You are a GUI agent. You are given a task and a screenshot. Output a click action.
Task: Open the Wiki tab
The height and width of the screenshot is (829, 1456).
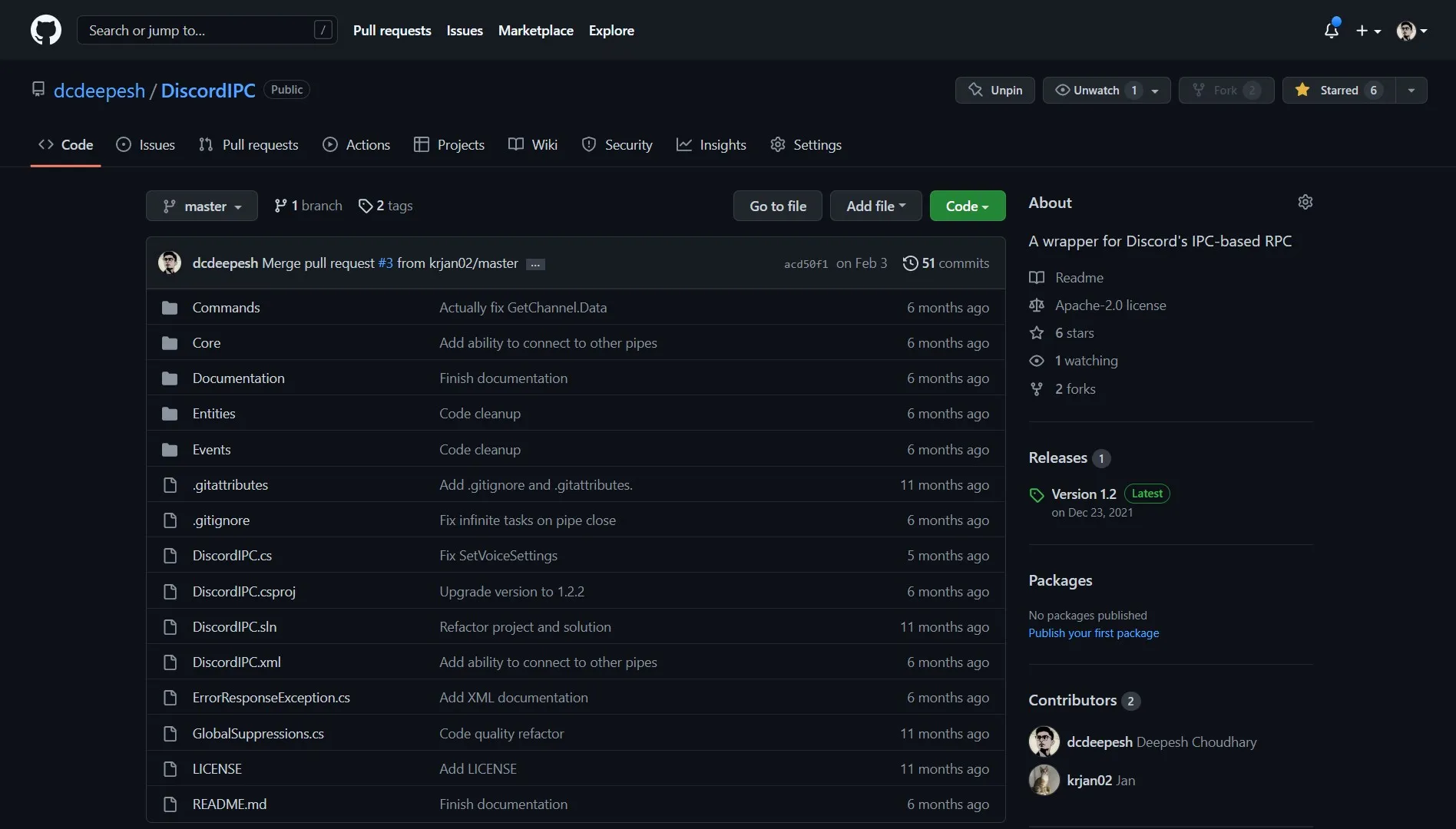[x=533, y=145]
